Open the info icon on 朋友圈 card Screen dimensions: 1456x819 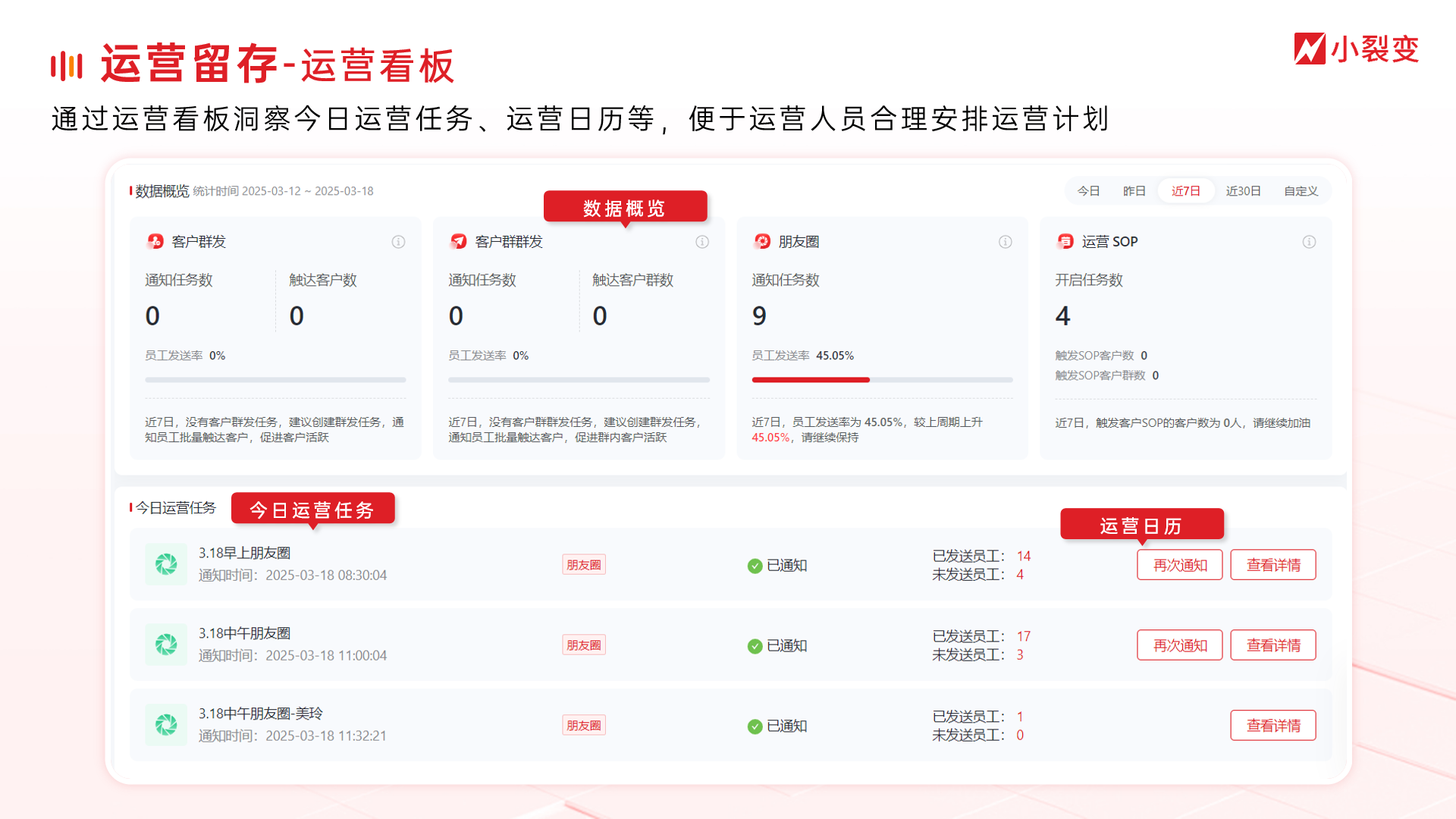point(1005,242)
